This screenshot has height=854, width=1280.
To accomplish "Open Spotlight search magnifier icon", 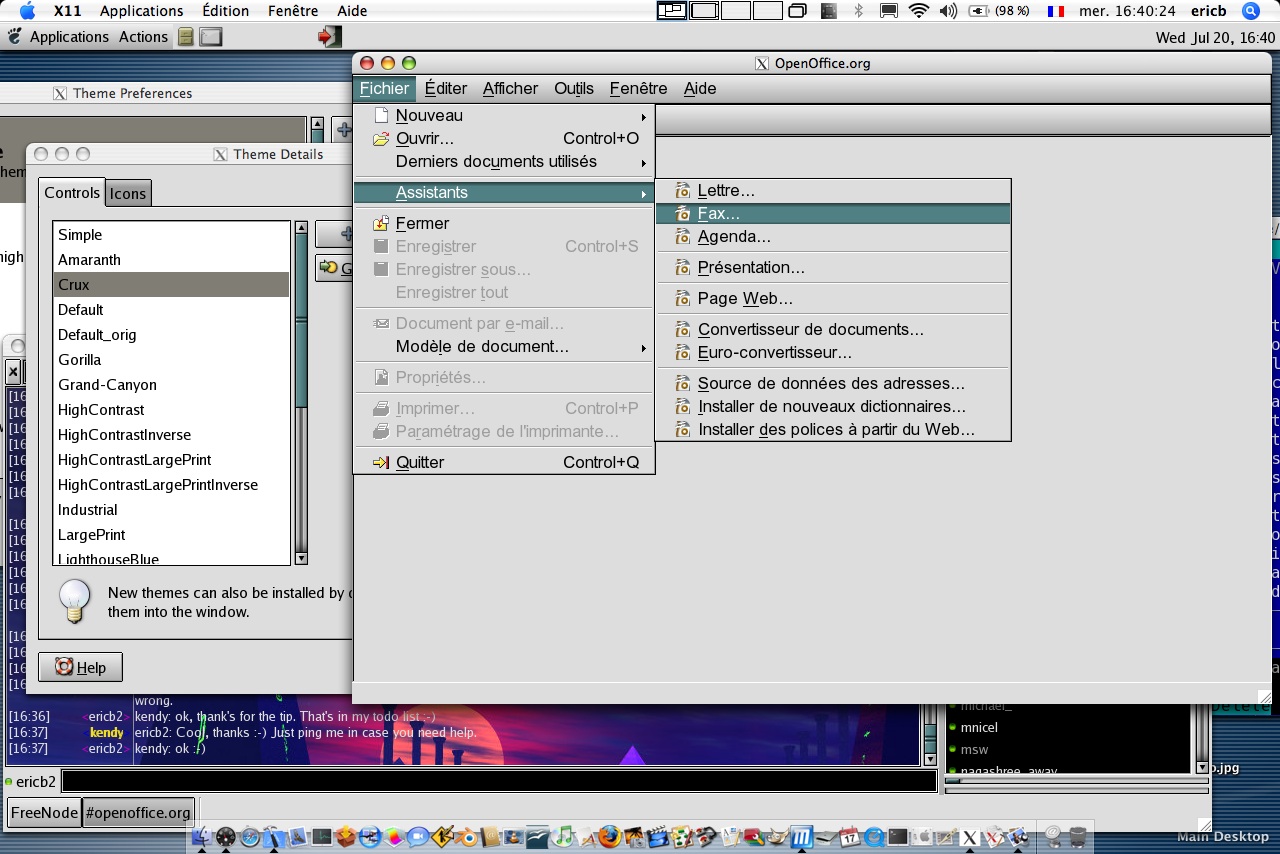I will click(1250, 11).
